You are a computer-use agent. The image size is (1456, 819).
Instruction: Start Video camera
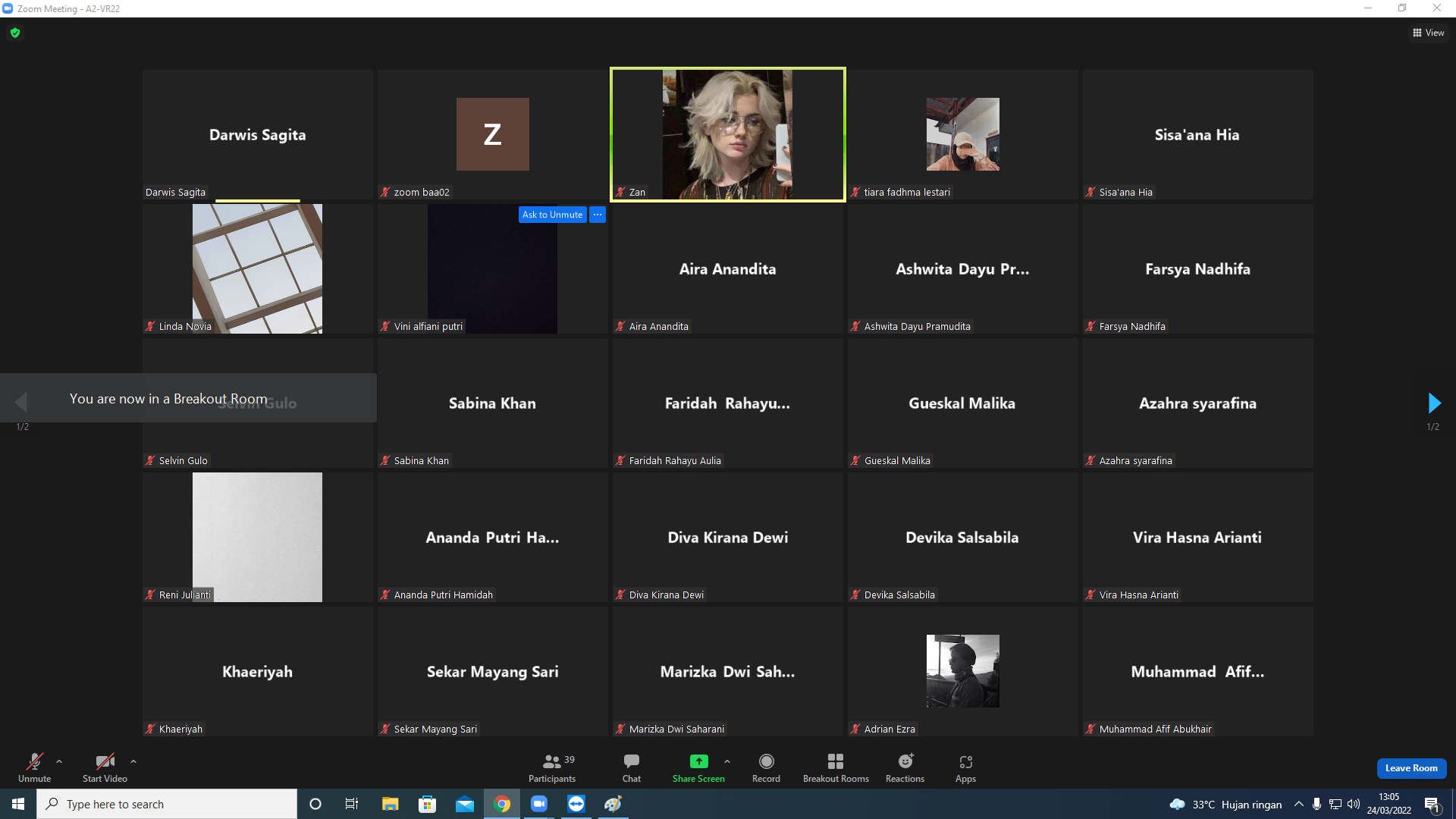tap(105, 767)
